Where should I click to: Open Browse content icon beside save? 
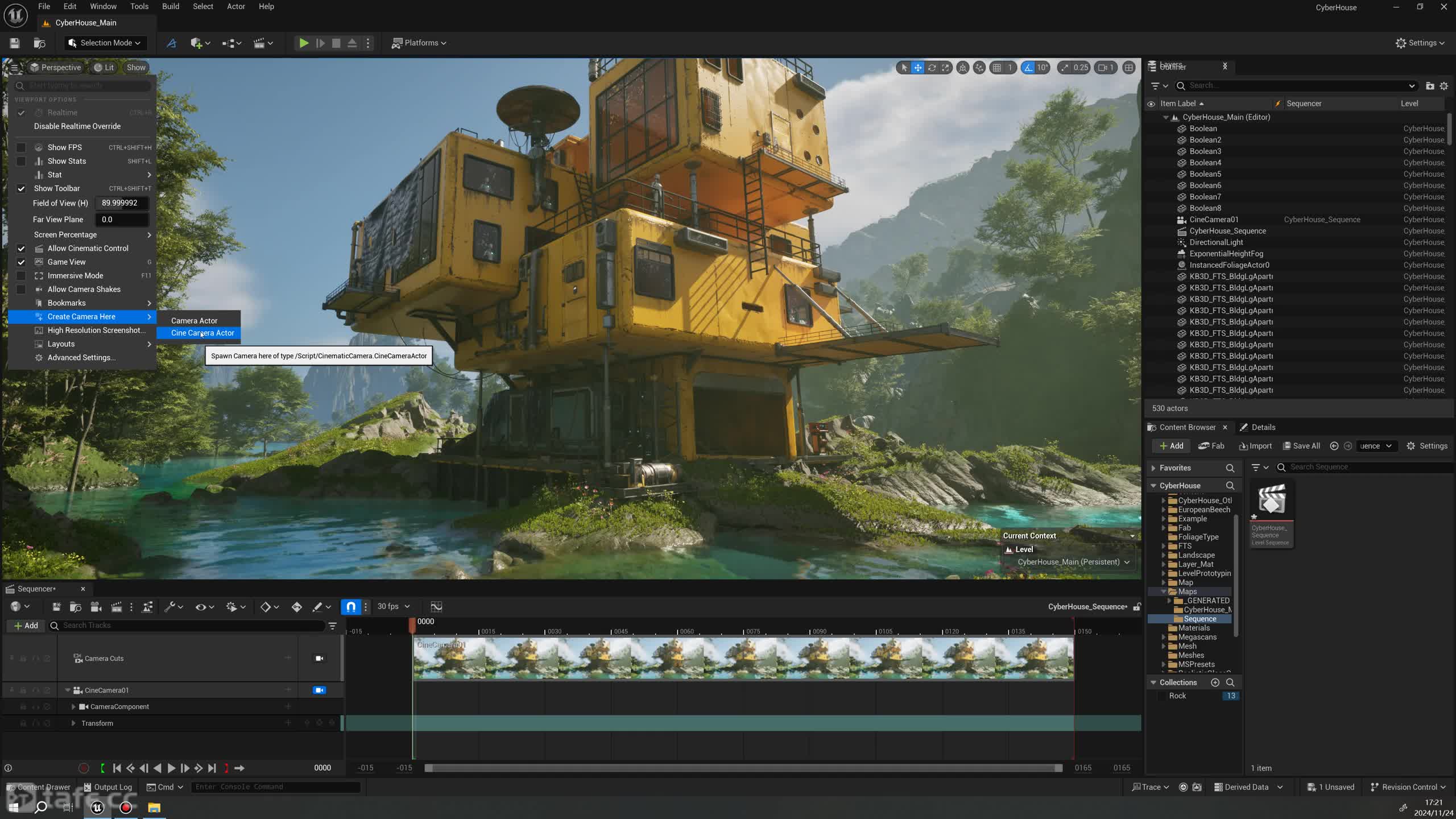[x=40, y=43]
